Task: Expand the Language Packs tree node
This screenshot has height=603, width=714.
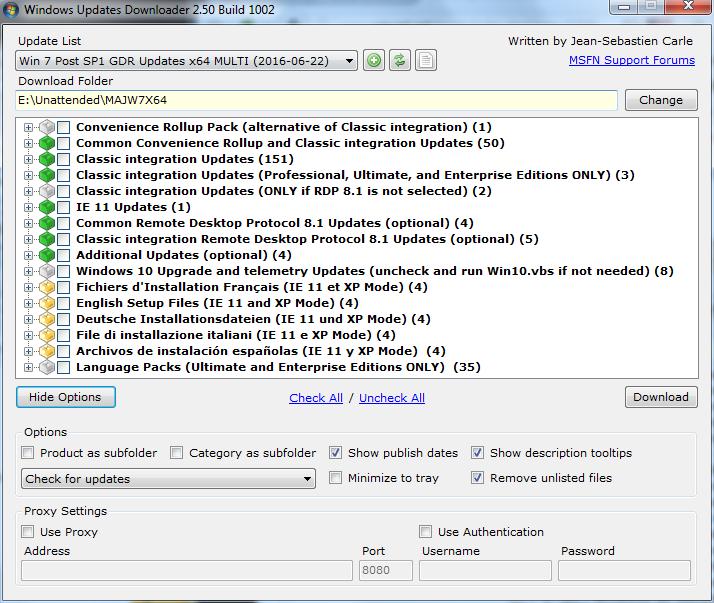Action: tap(29, 368)
